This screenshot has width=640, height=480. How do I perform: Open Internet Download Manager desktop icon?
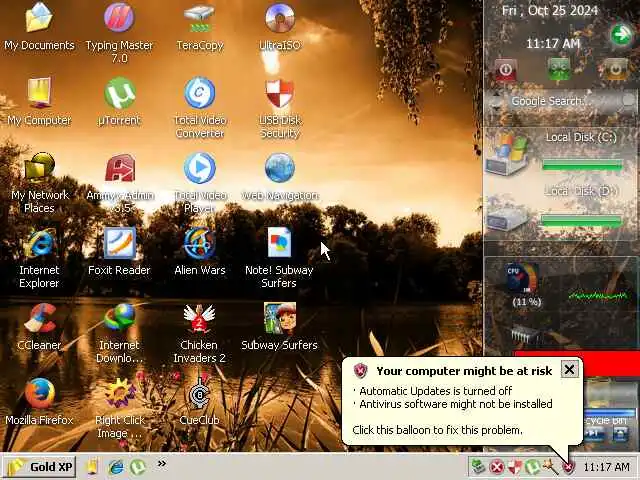[x=119, y=318]
